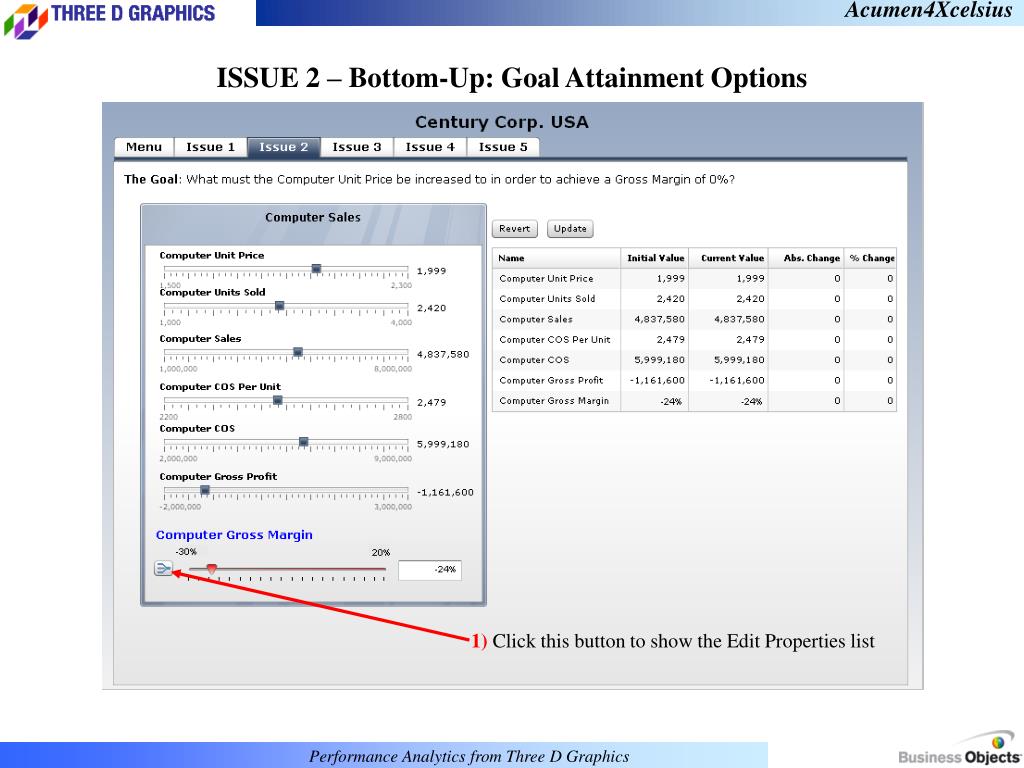
Task: Select the Computer Gross Profit table row name
Action: coord(551,380)
